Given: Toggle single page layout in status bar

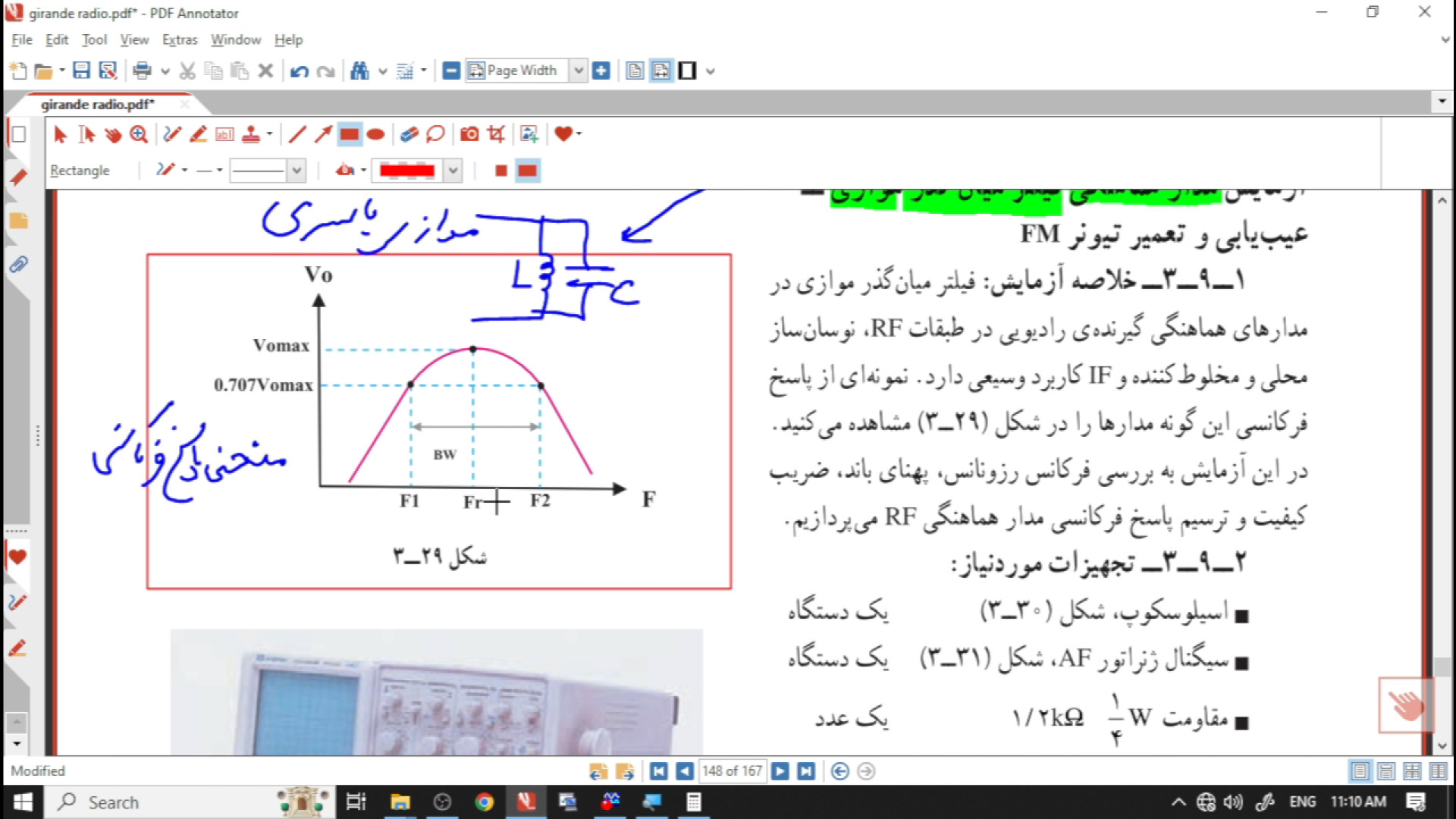Looking at the screenshot, I should click(x=1360, y=771).
